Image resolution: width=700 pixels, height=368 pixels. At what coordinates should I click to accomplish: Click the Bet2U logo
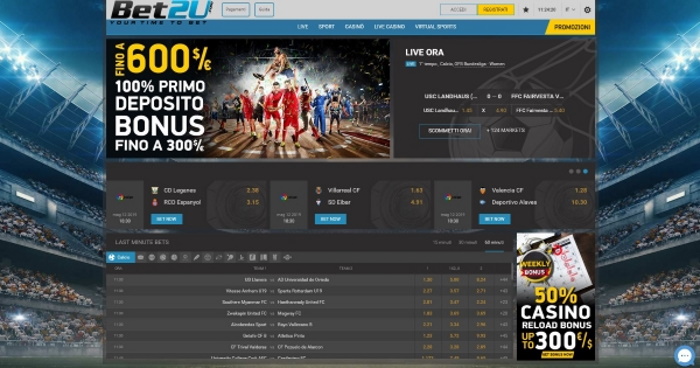(161, 12)
